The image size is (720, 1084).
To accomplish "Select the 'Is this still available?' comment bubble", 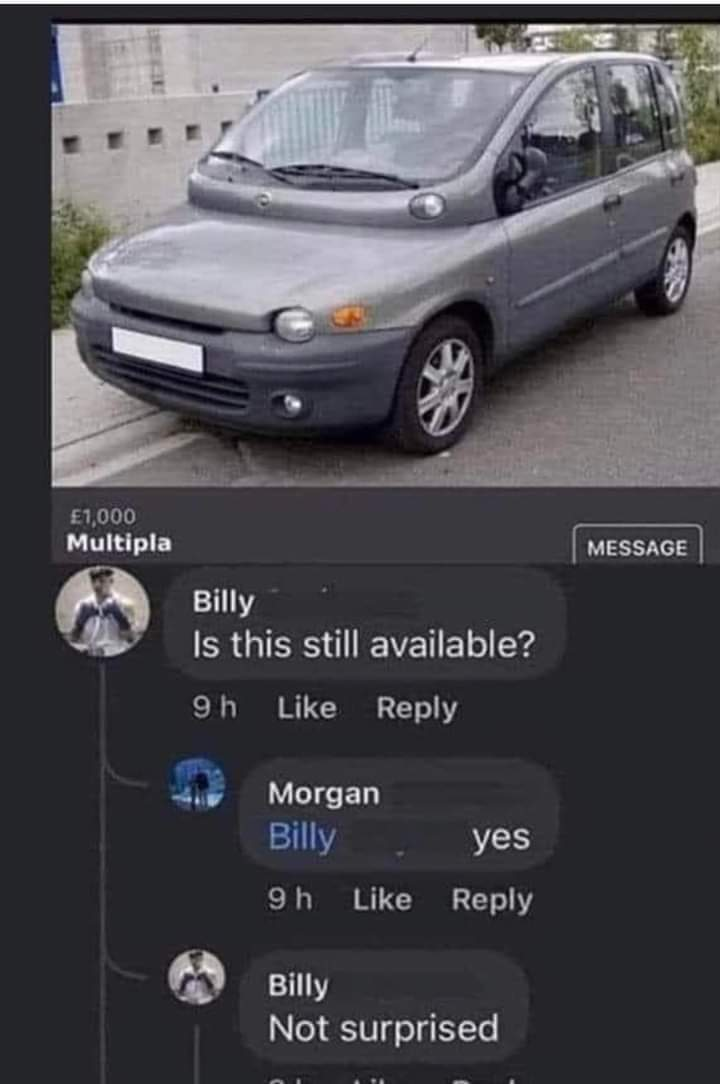I will tap(365, 622).
